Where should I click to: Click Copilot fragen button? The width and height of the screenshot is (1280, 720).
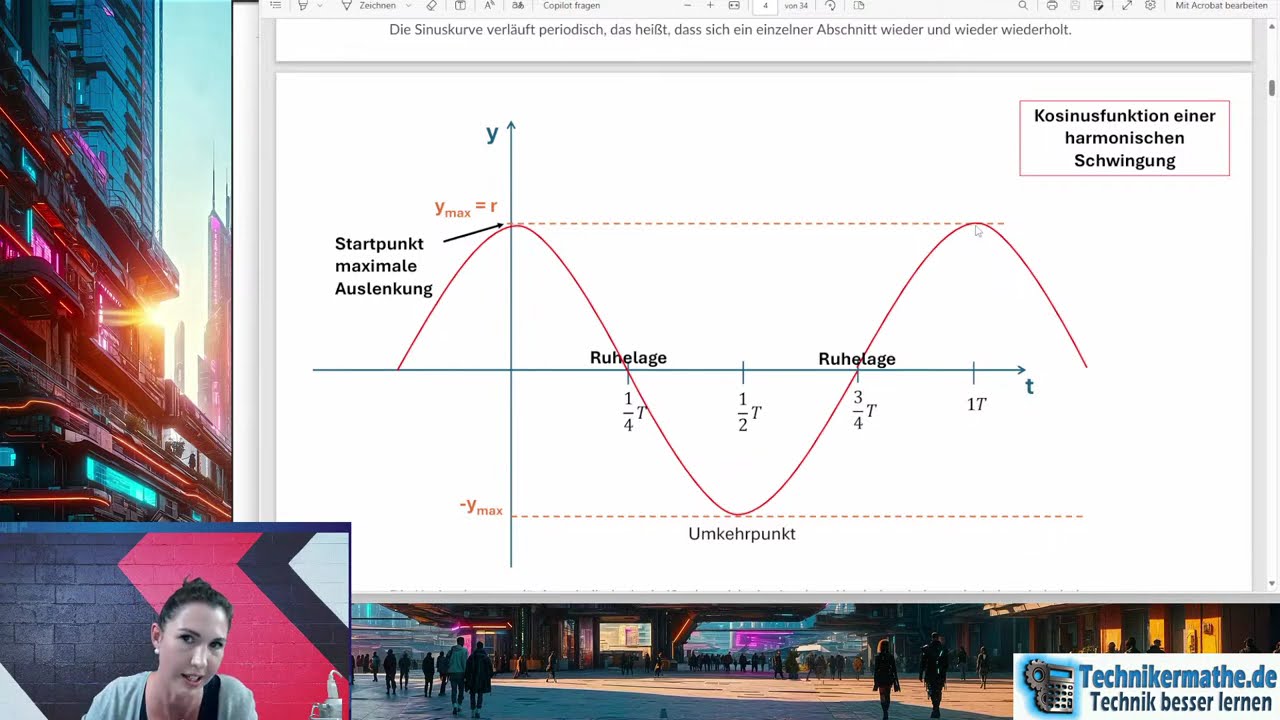[x=571, y=6]
